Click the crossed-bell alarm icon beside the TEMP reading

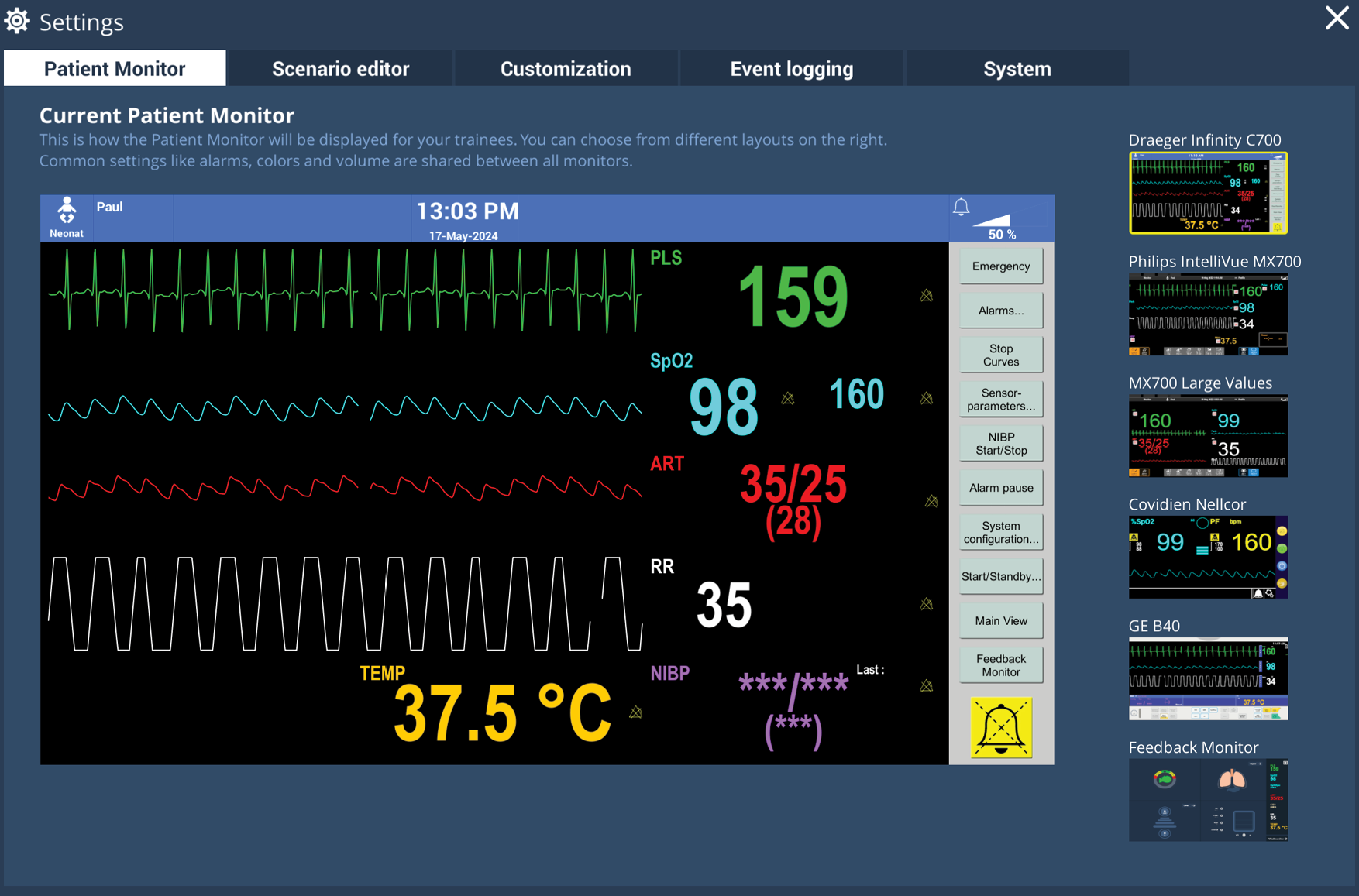(x=635, y=710)
